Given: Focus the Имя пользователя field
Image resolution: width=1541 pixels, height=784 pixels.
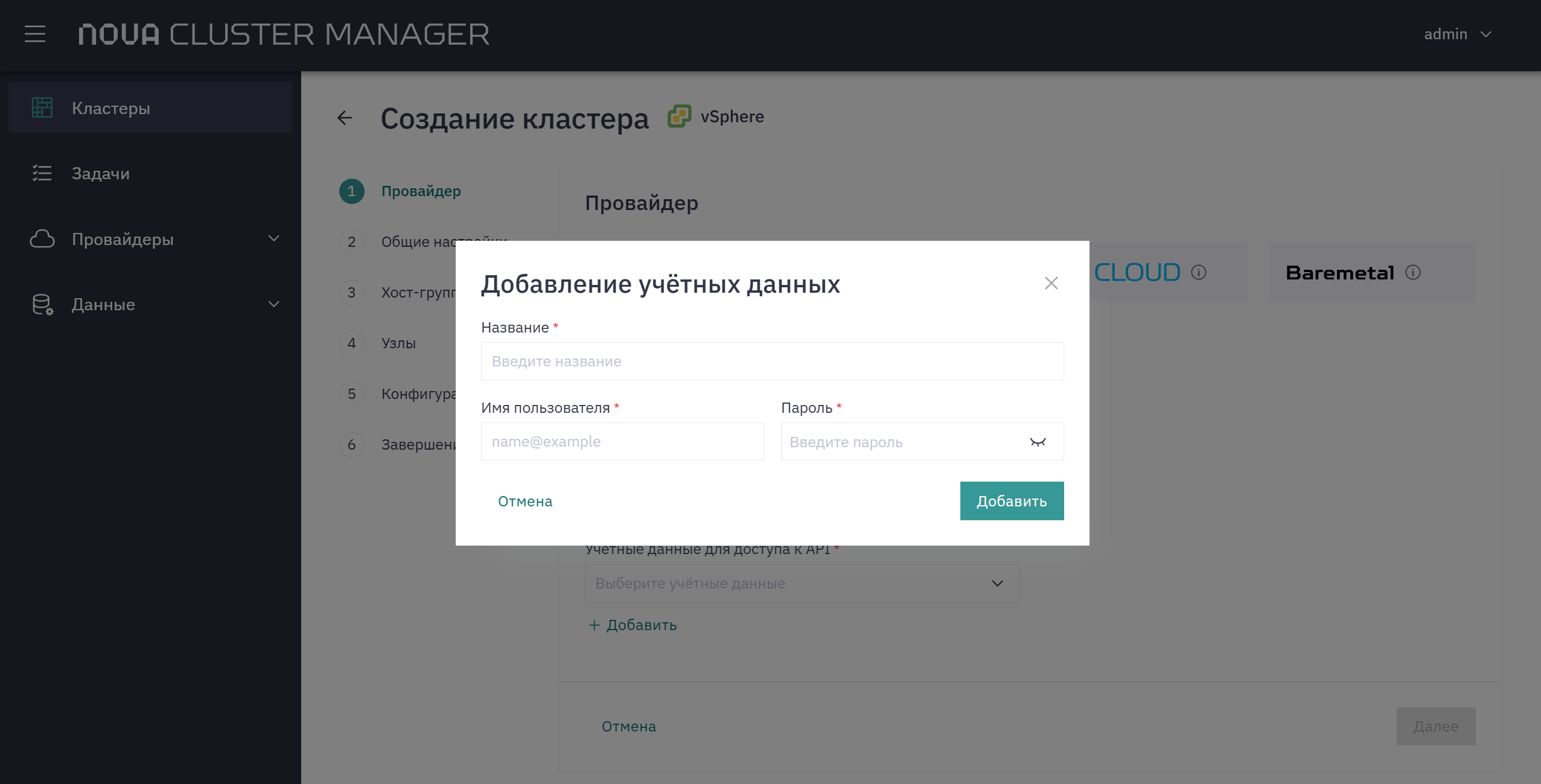Looking at the screenshot, I should [x=622, y=442].
